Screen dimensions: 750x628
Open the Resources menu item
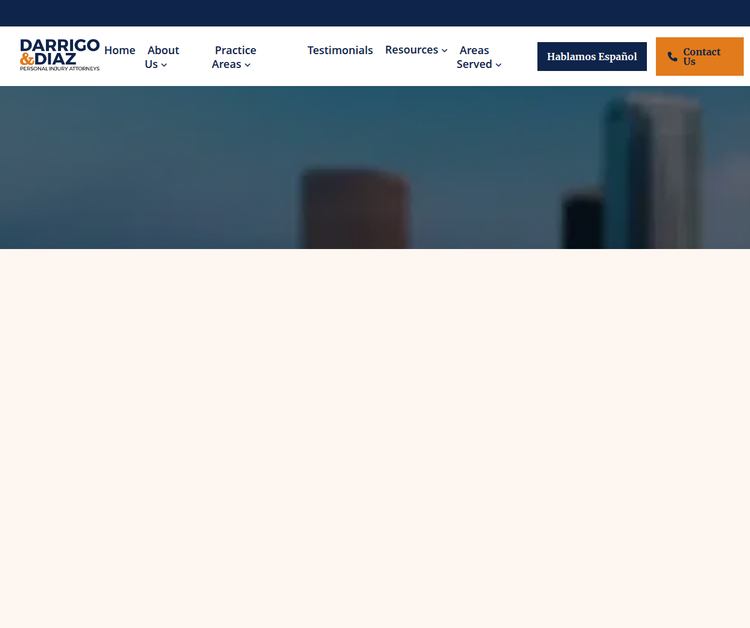click(411, 50)
